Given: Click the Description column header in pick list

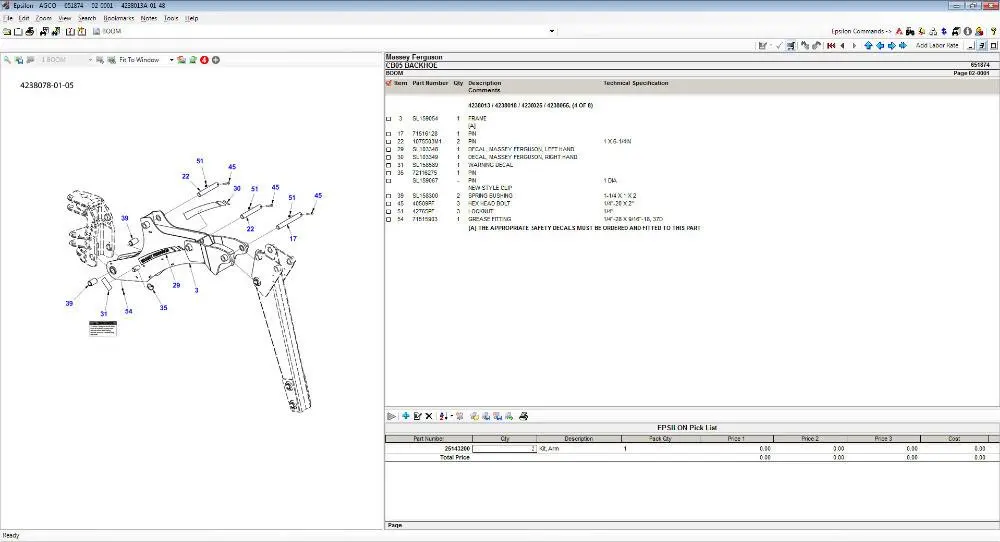Looking at the screenshot, I should click(x=578, y=439).
